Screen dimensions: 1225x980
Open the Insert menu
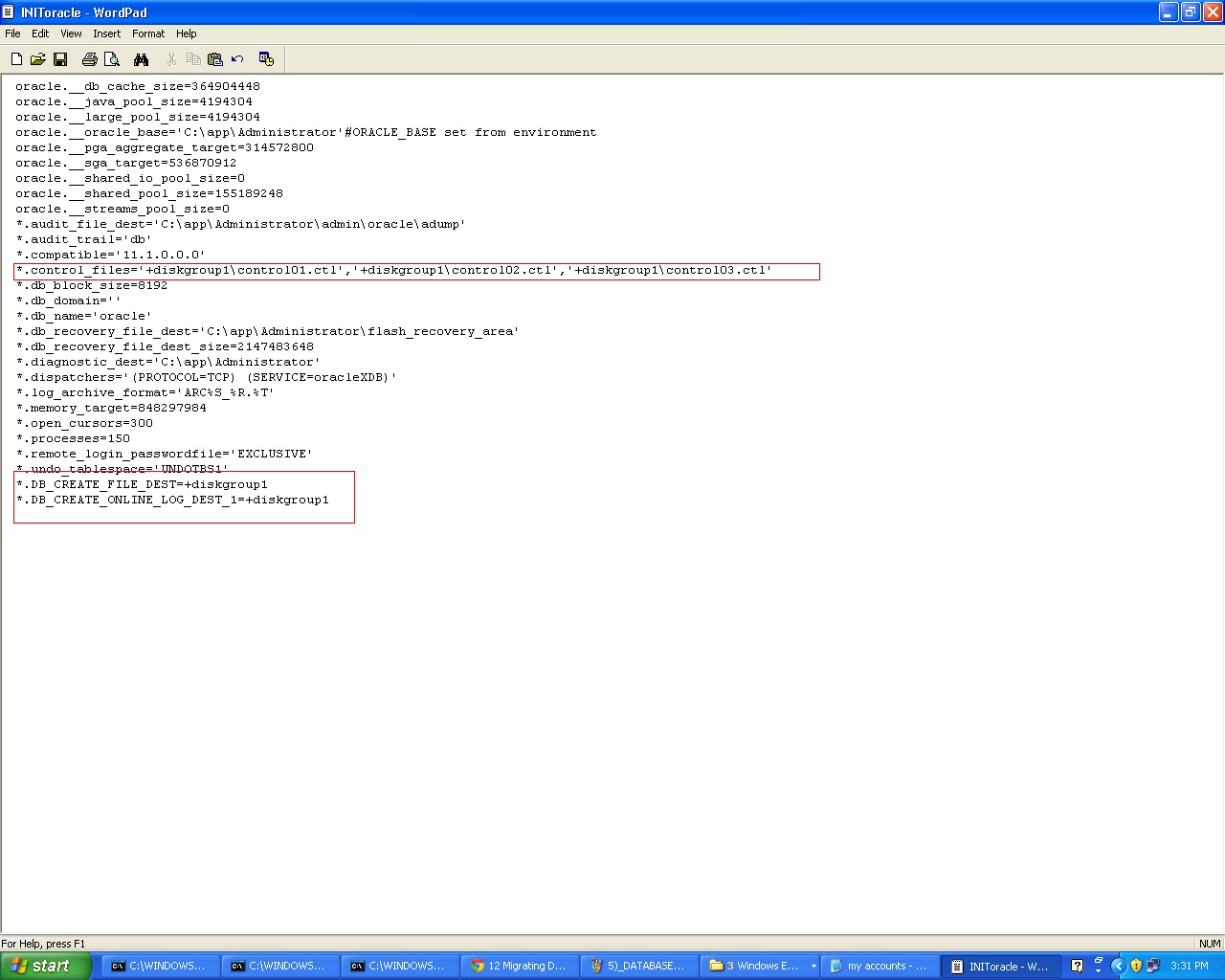106,33
